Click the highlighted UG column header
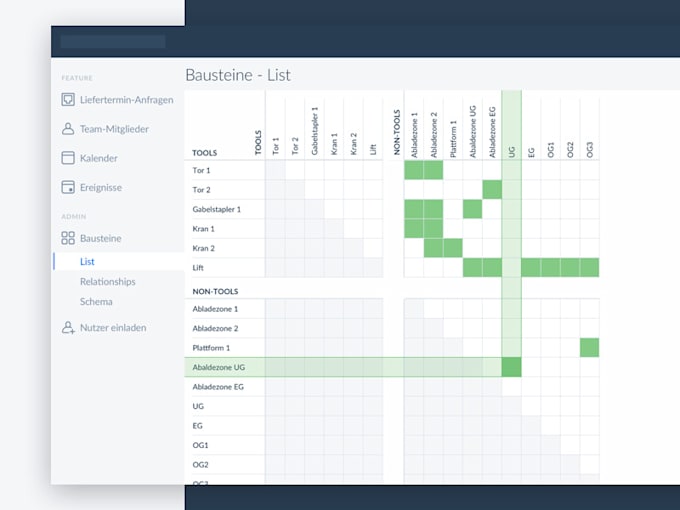This screenshot has width=680, height=510. click(x=512, y=152)
